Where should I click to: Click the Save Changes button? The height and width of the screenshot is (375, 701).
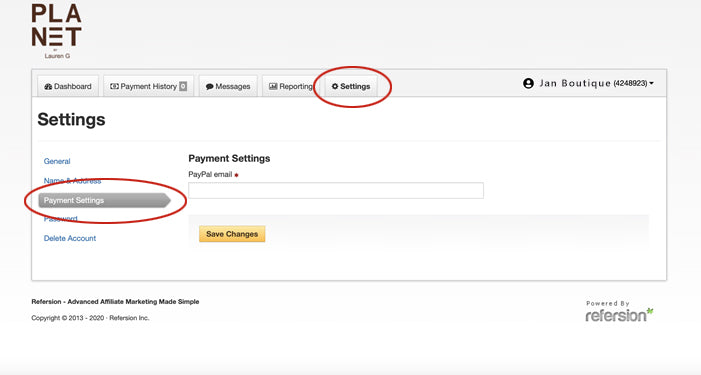click(232, 234)
